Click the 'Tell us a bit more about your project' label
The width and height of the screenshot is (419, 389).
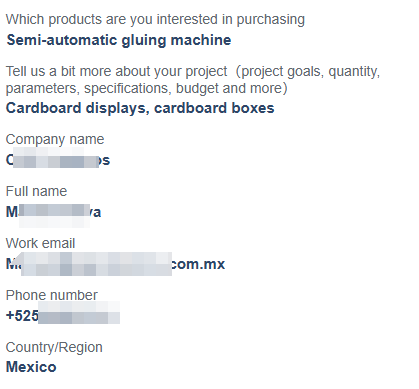[116, 71]
